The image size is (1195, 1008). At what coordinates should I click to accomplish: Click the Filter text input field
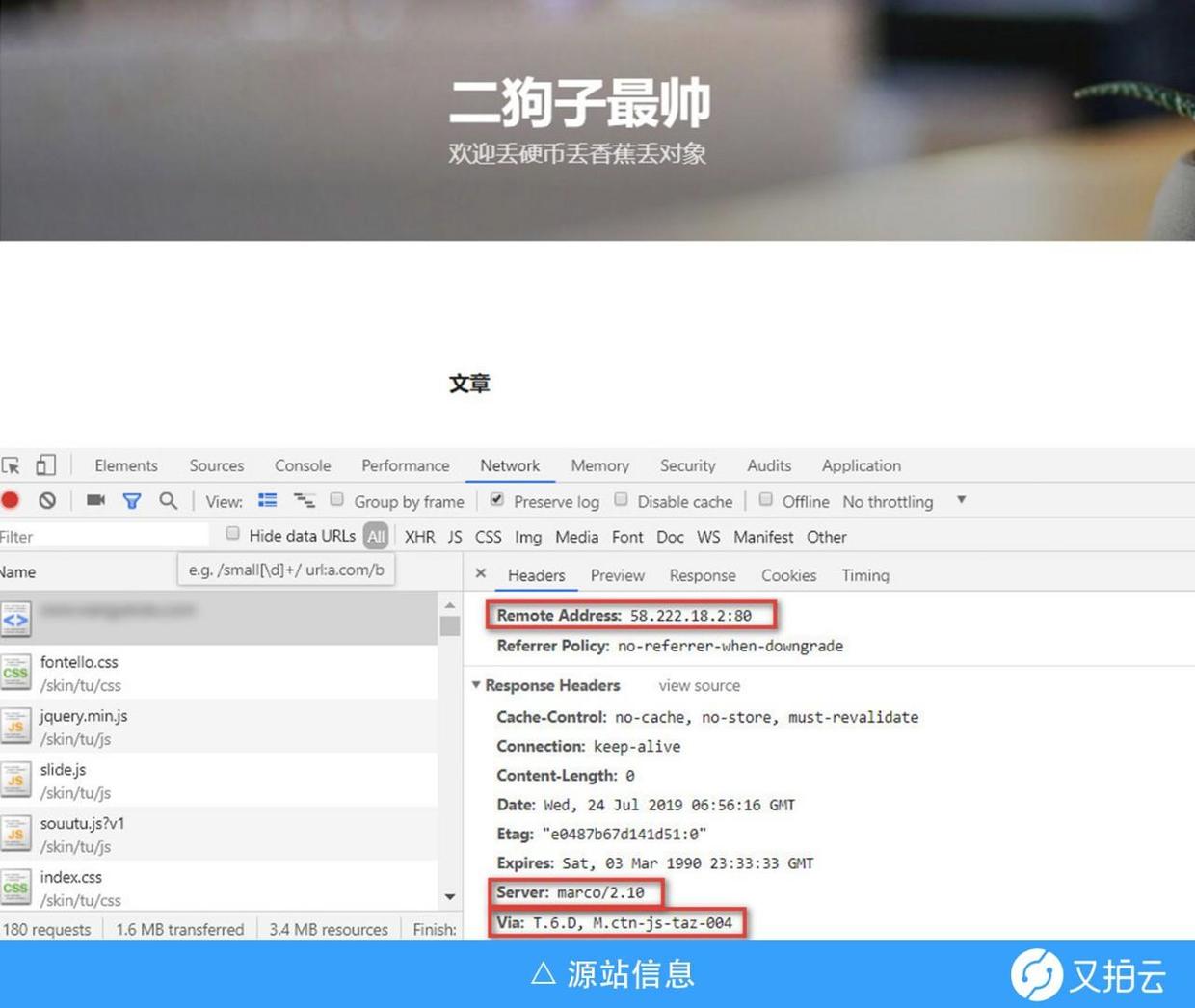tap(101, 537)
